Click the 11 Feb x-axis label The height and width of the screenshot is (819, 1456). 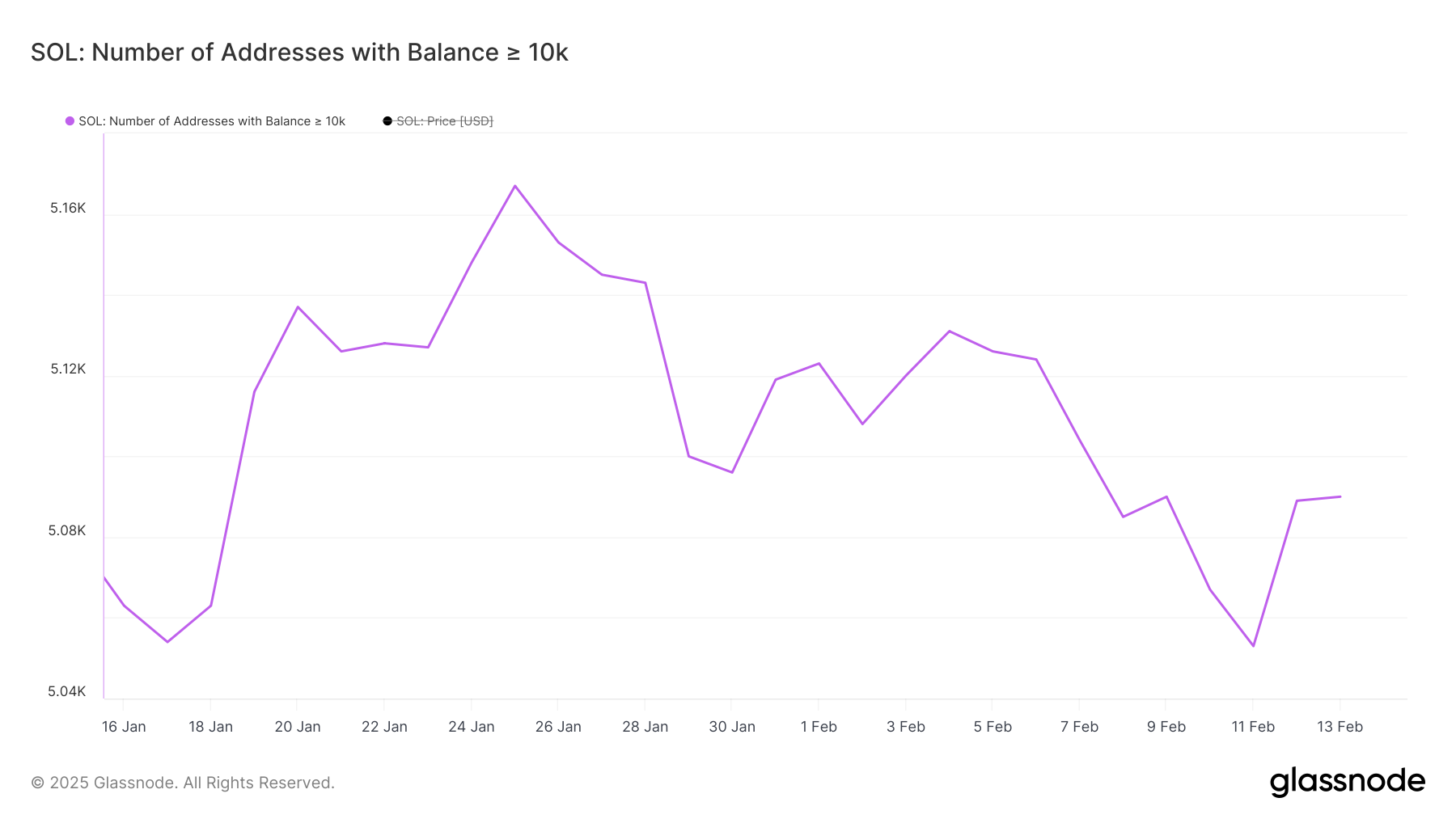[x=1253, y=727]
